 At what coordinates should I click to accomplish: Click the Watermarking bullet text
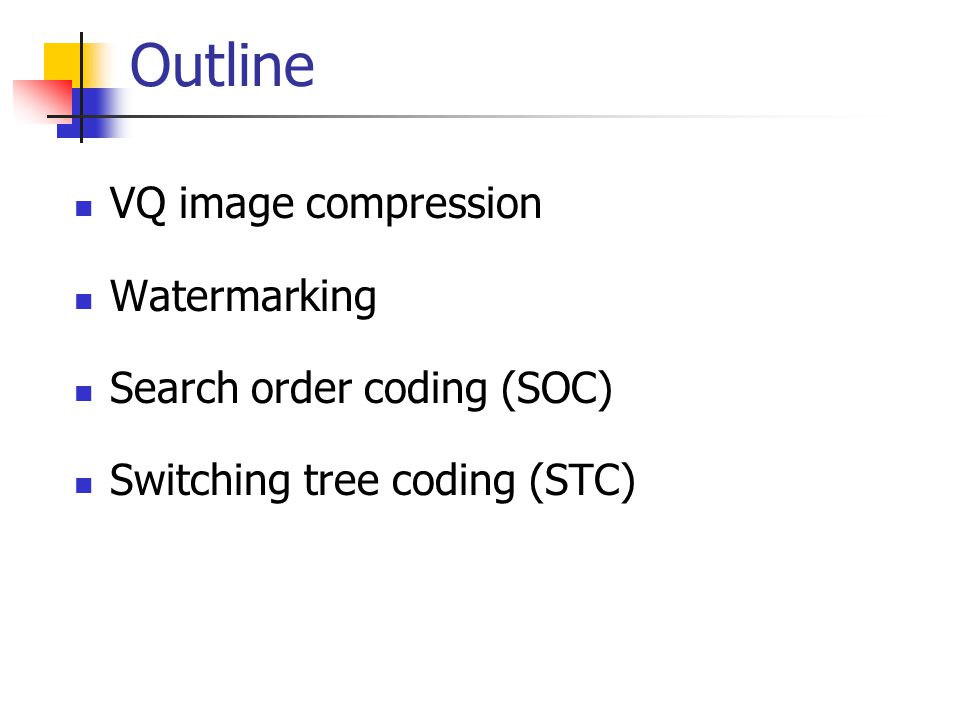point(243,297)
